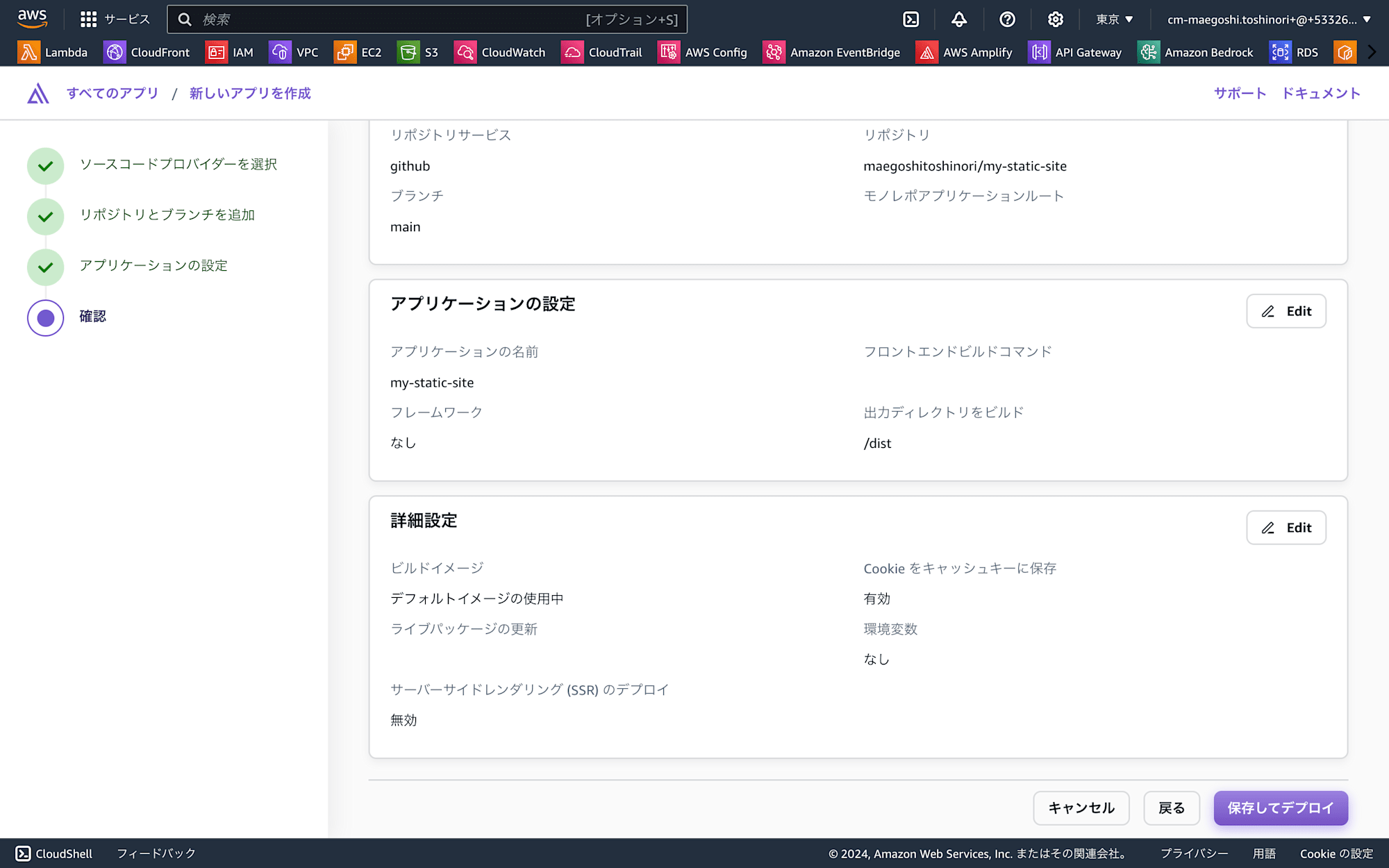1389x868 pixels.
Task: Open the 用語 footer link
Action: click(x=1264, y=853)
